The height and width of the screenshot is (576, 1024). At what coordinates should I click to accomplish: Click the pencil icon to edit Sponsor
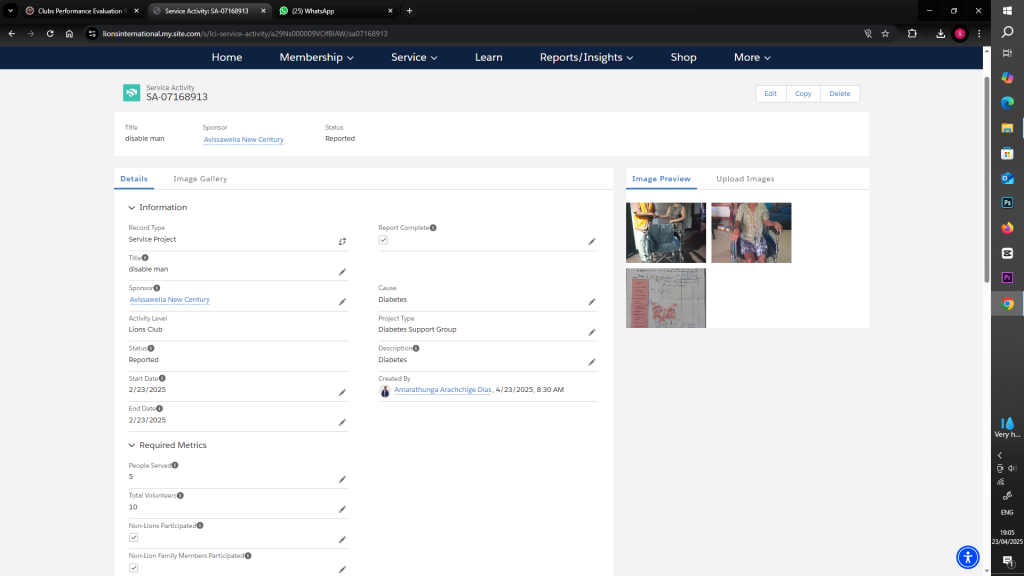pyautogui.click(x=342, y=302)
